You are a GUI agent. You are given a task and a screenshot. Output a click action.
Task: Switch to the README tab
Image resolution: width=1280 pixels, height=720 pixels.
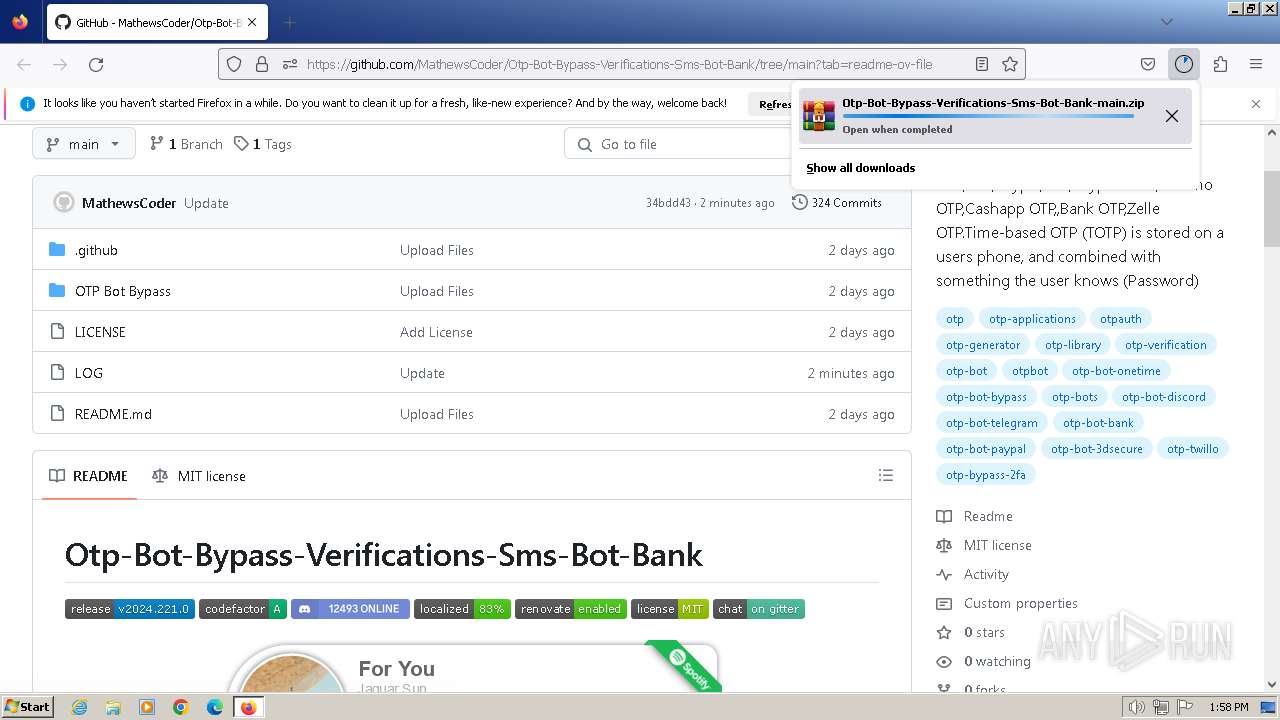tap(89, 476)
